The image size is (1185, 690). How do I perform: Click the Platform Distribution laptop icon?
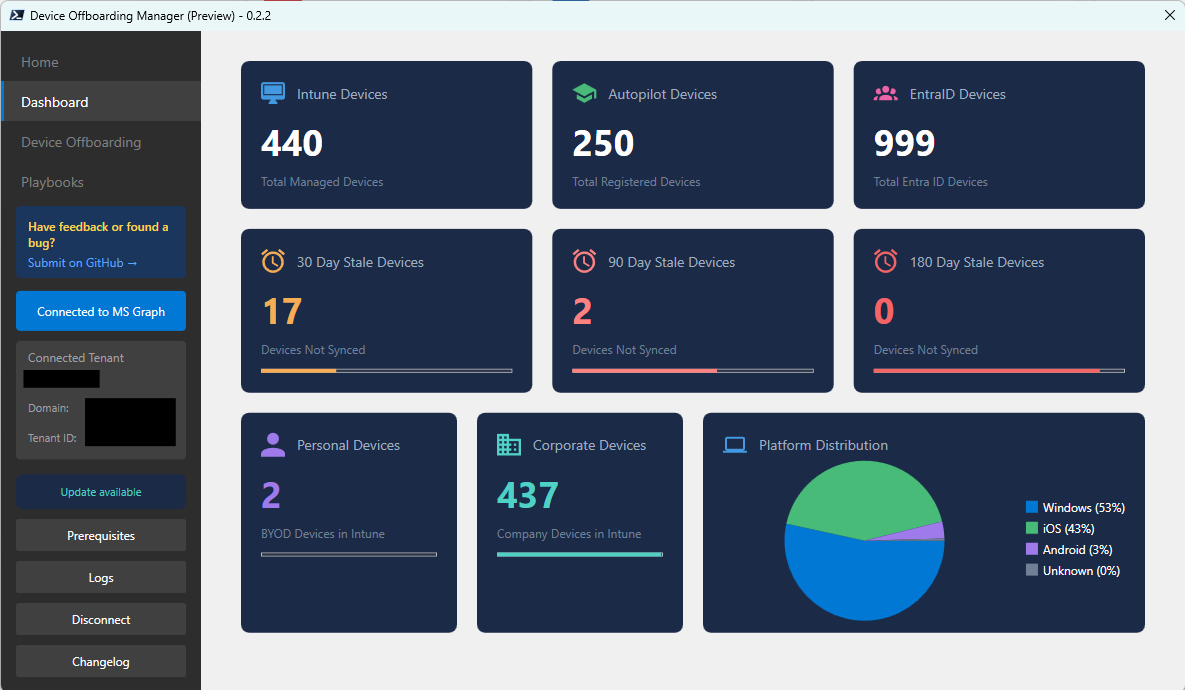pyautogui.click(x=735, y=445)
